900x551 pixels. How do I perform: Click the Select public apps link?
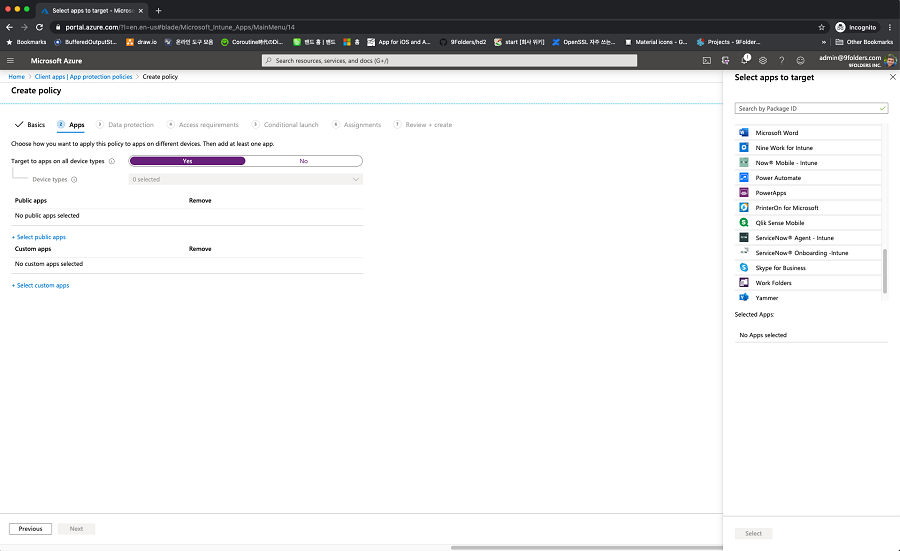[39, 237]
